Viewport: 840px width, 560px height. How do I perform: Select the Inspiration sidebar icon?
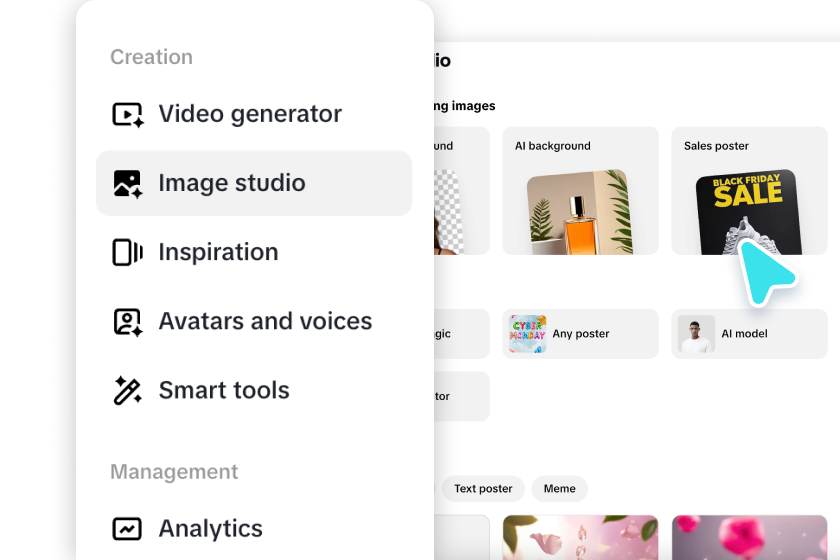coord(128,252)
